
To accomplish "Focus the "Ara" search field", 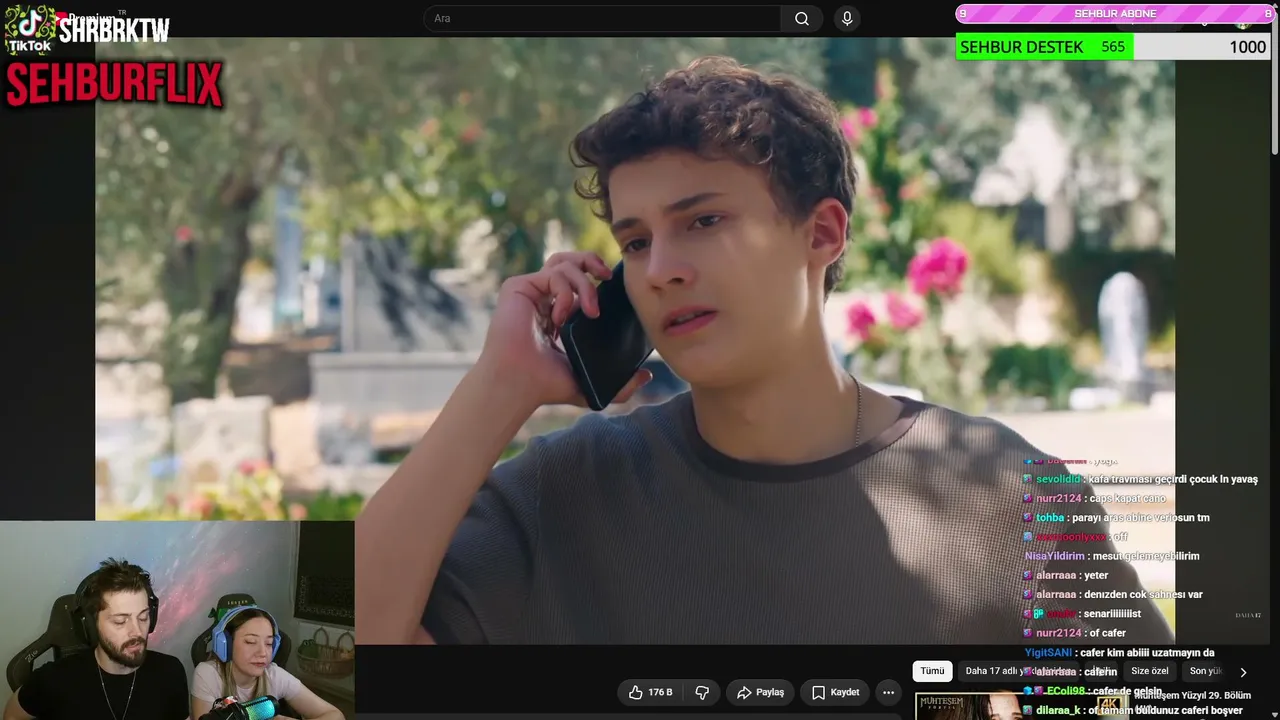I will (x=602, y=19).
